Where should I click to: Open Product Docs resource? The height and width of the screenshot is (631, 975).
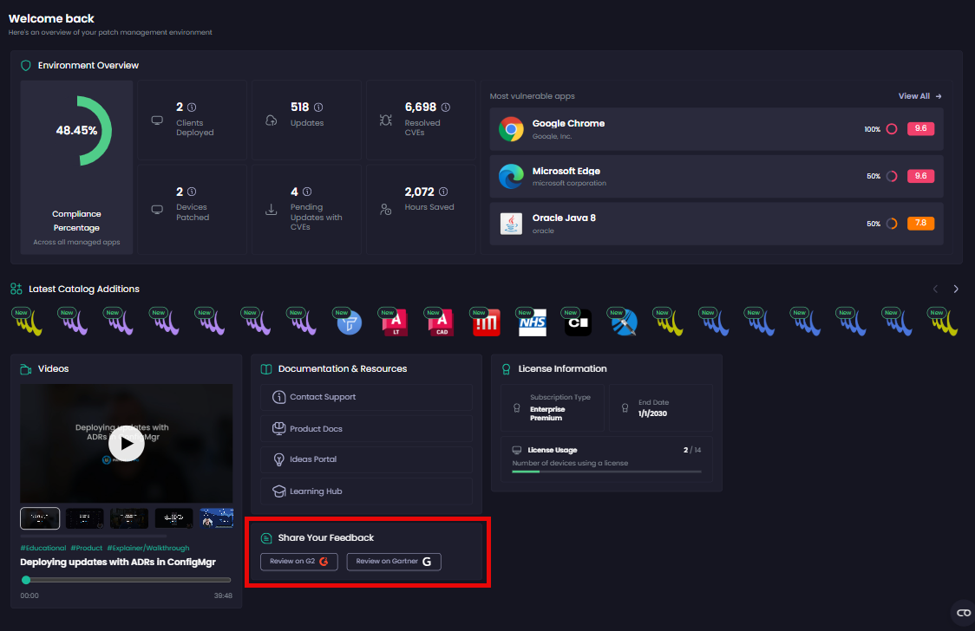point(366,428)
